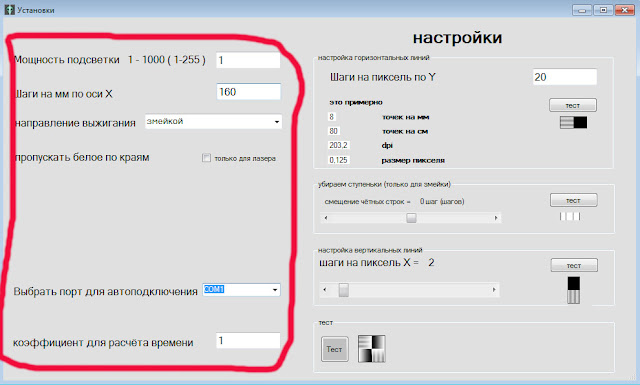The width and height of the screenshot is (640, 385).
Task: Click left arrow of even-row offset slider
Action: (x=326, y=218)
